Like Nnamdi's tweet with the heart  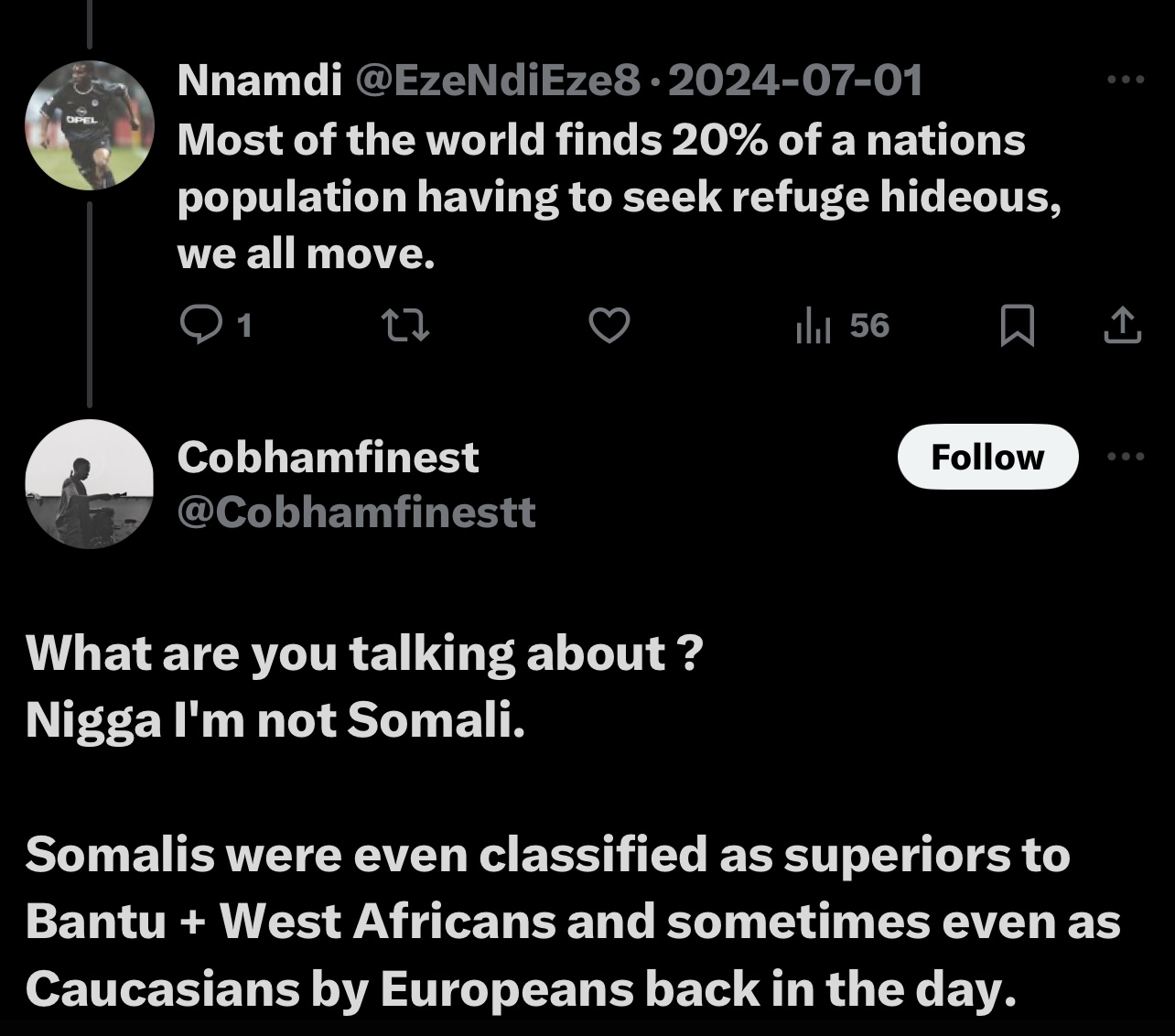coord(609,326)
